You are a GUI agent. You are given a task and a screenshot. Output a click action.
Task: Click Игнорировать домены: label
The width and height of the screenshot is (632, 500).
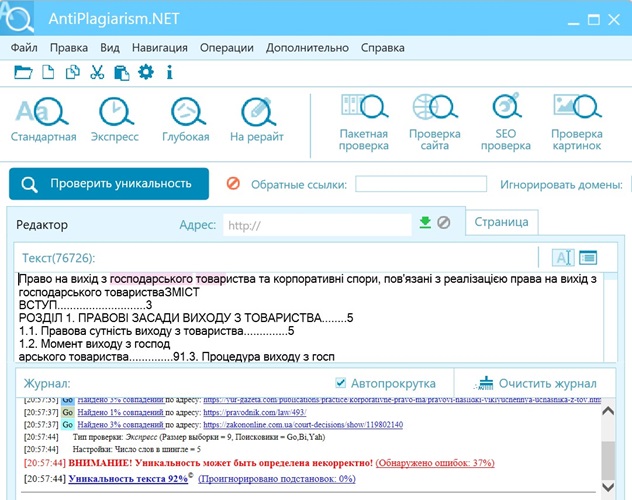(x=561, y=185)
